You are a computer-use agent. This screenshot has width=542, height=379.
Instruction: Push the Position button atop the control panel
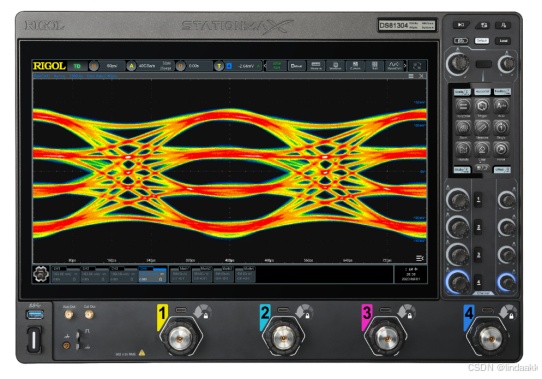(502, 92)
